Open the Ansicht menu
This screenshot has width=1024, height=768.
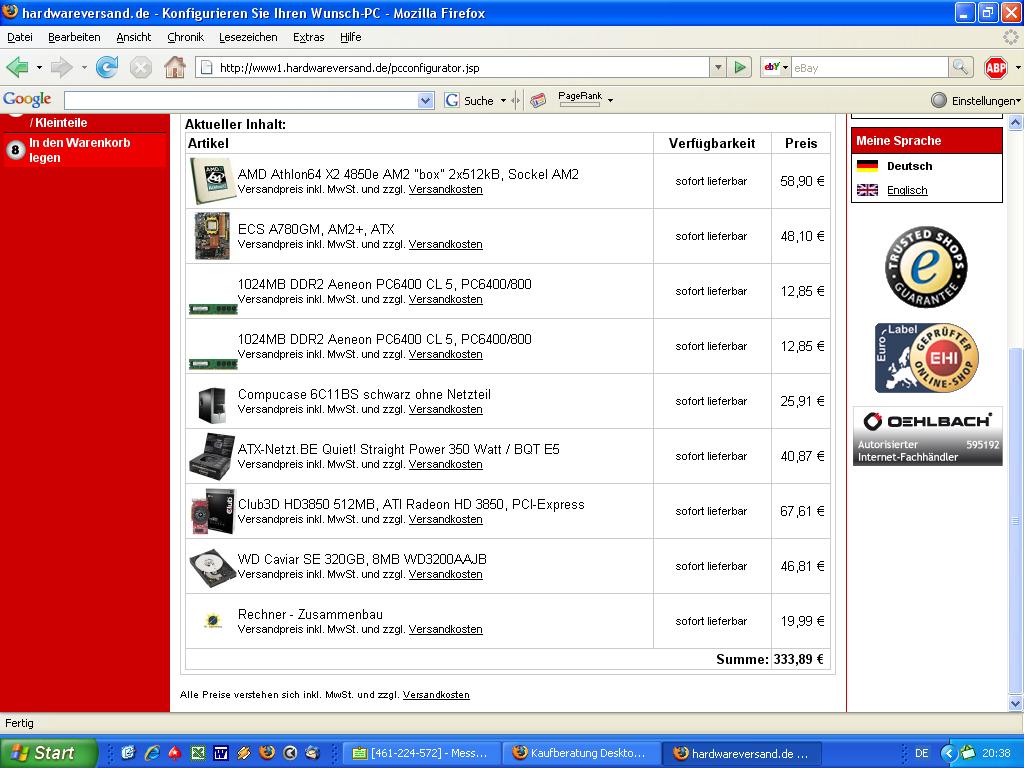[x=133, y=37]
